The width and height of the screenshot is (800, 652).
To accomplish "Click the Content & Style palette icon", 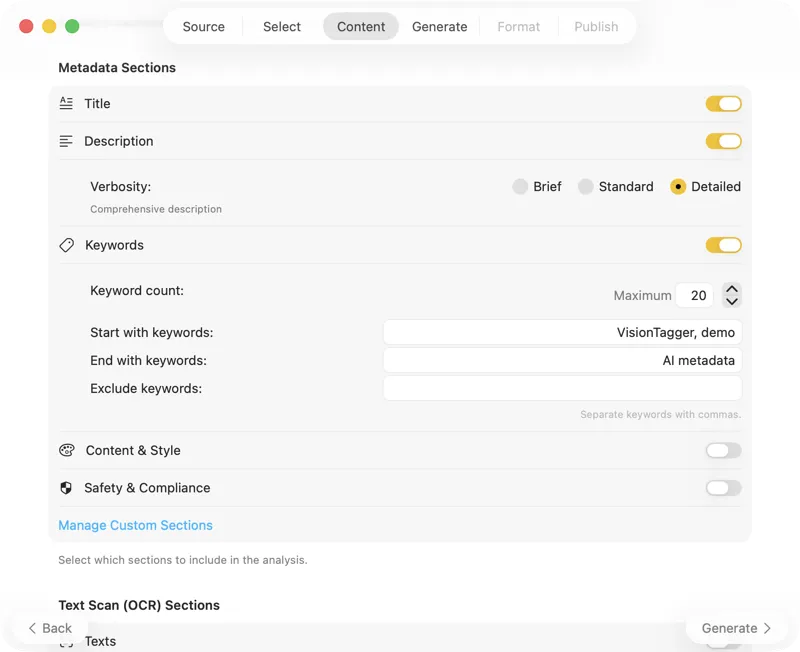I will click(67, 450).
